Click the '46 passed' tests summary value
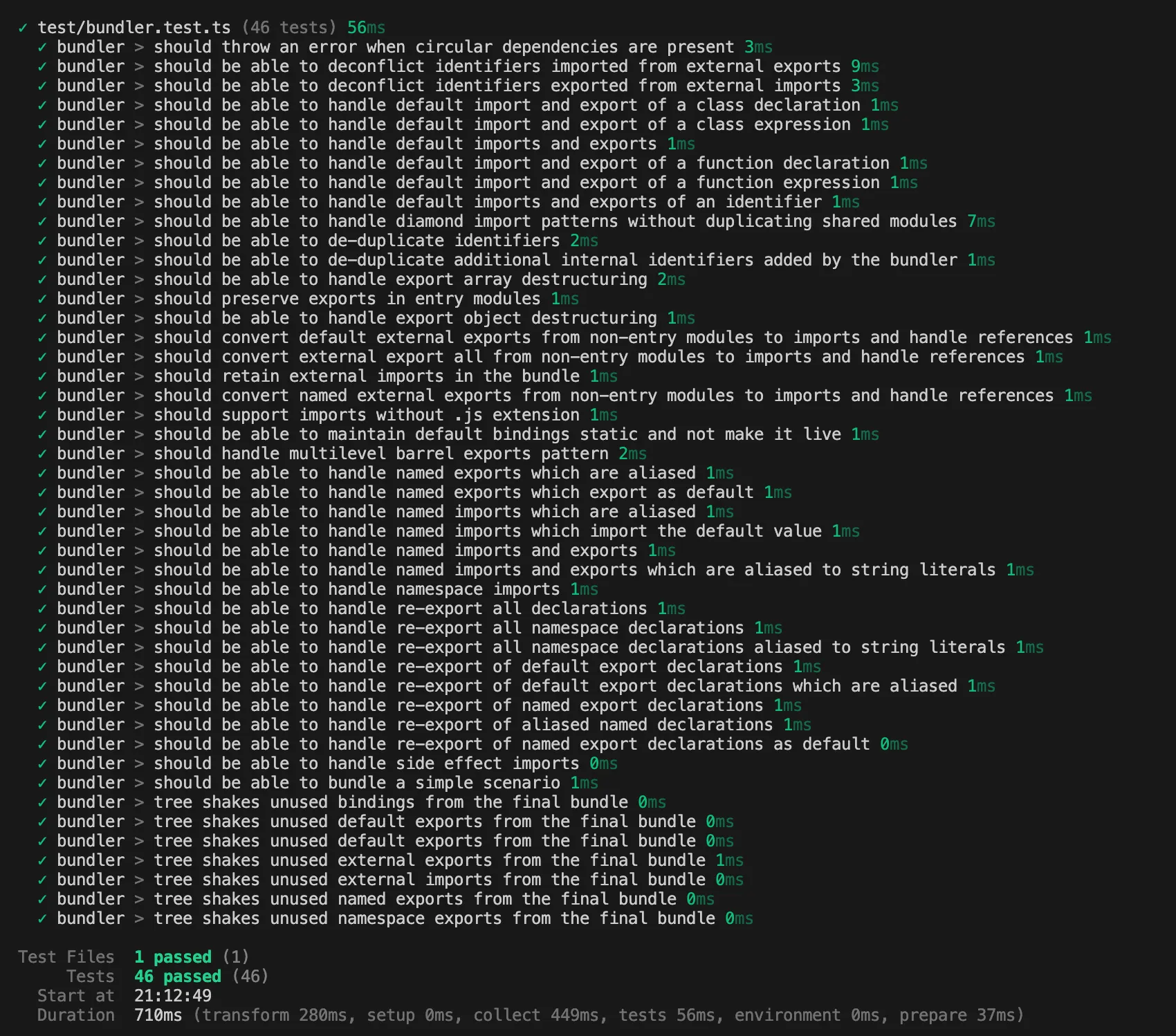The width and height of the screenshot is (1176, 1036). click(x=177, y=977)
